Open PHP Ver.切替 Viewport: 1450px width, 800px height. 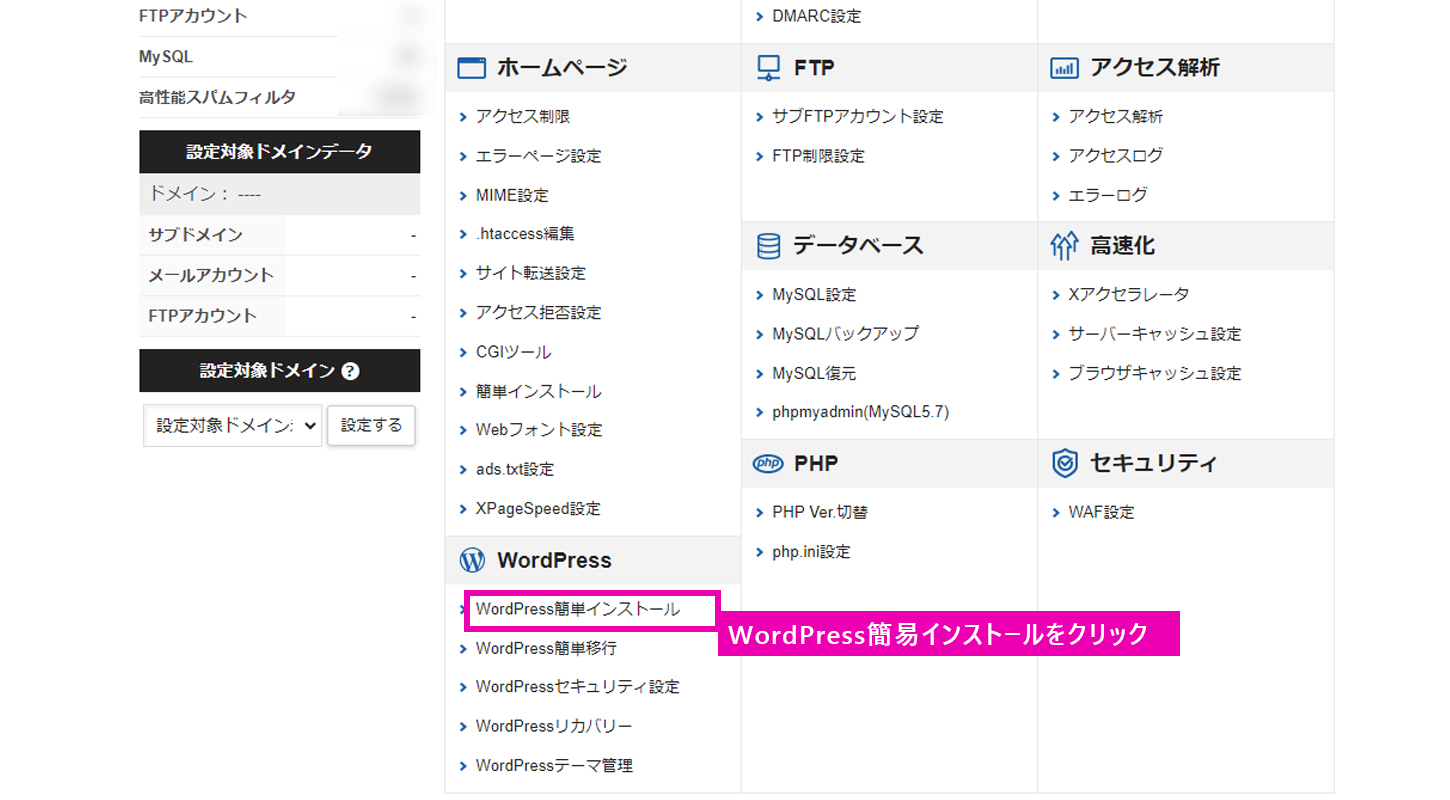[x=820, y=513]
